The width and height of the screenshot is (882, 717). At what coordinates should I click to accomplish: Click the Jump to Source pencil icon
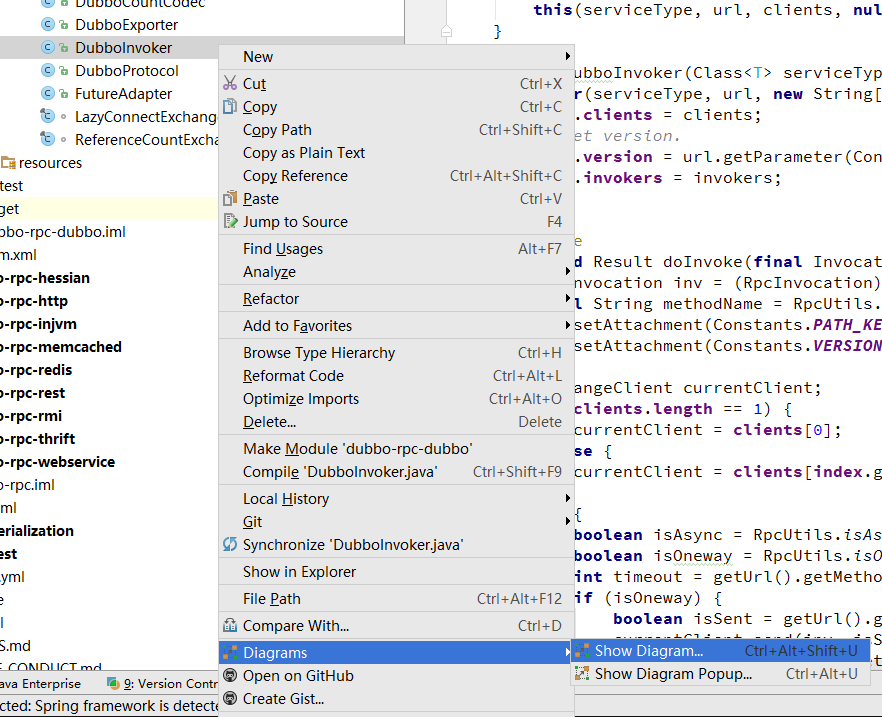point(230,222)
